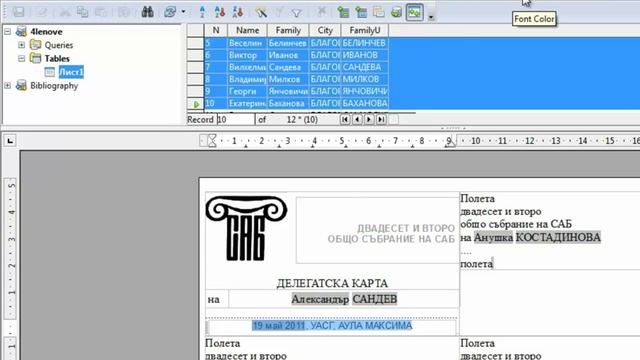
Task: Click Data Source of Current Document icon
Action: pyautogui.click(x=396, y=12)
